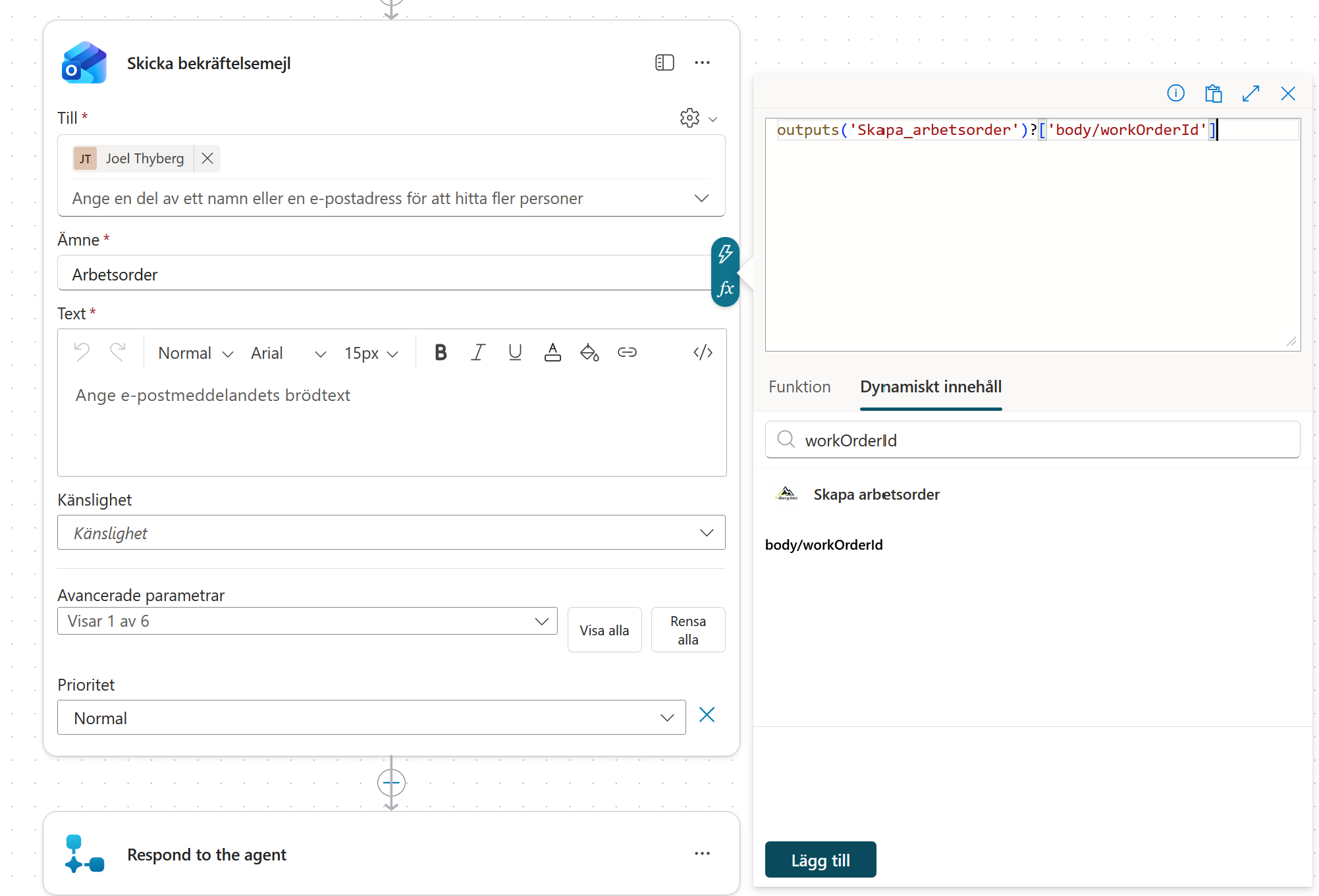Paste from clipboard in expression panel
Image resolution: width=1319 pixels, height=896 pixels.
[x=1213, y=93]
